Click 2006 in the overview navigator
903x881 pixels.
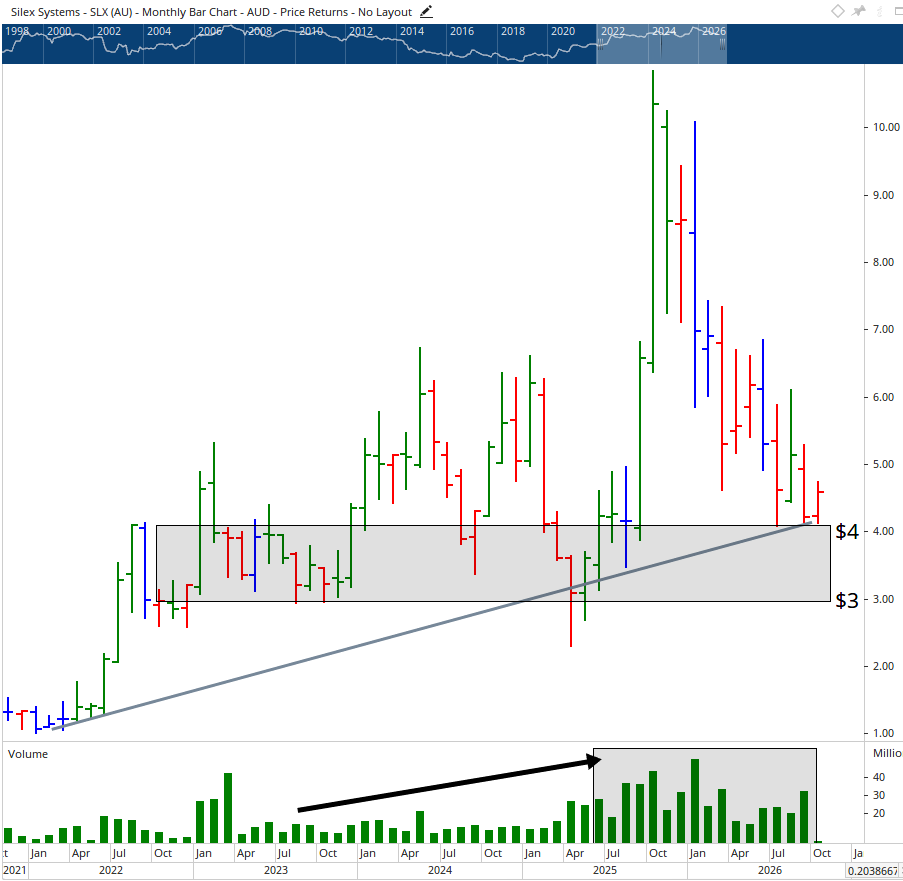coord(210,31)
